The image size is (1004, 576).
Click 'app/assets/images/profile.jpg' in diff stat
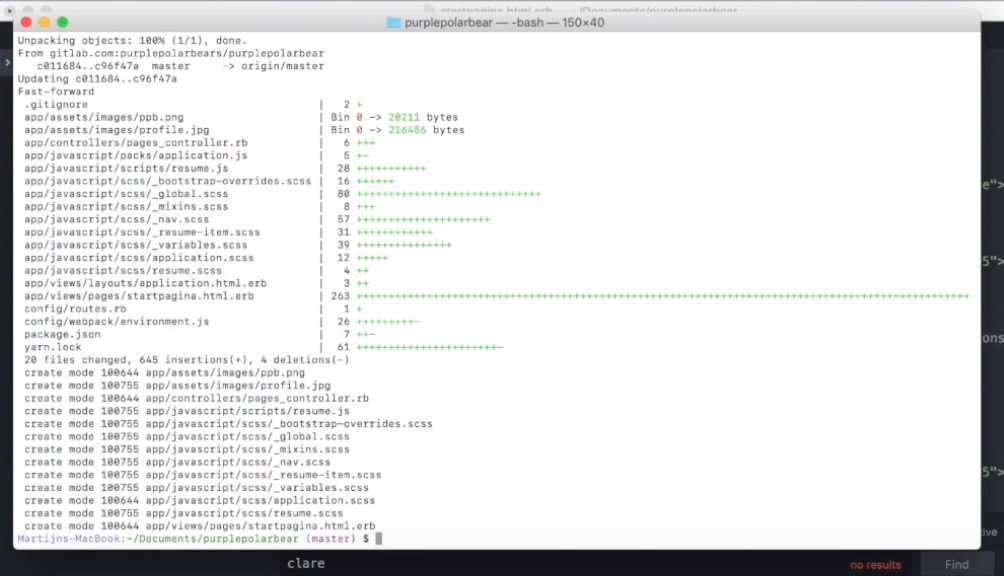tap(117, 130)
